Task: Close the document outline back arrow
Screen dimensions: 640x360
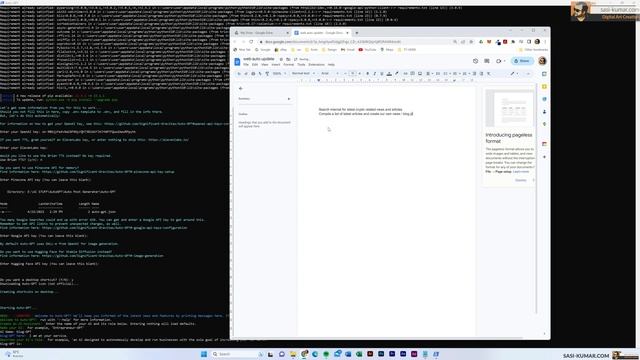Action: pyautogui.click(x=240, y=88)
